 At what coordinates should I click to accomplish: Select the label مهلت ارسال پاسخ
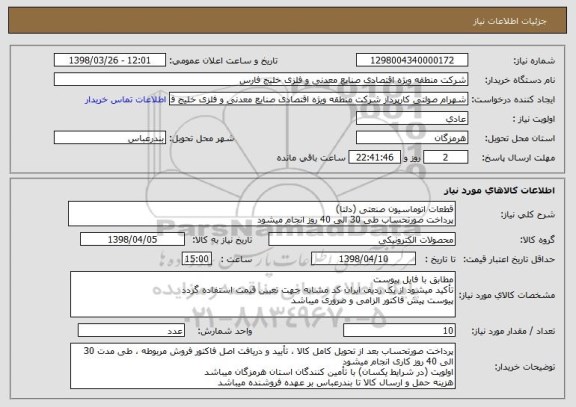(x=518, y=158)
